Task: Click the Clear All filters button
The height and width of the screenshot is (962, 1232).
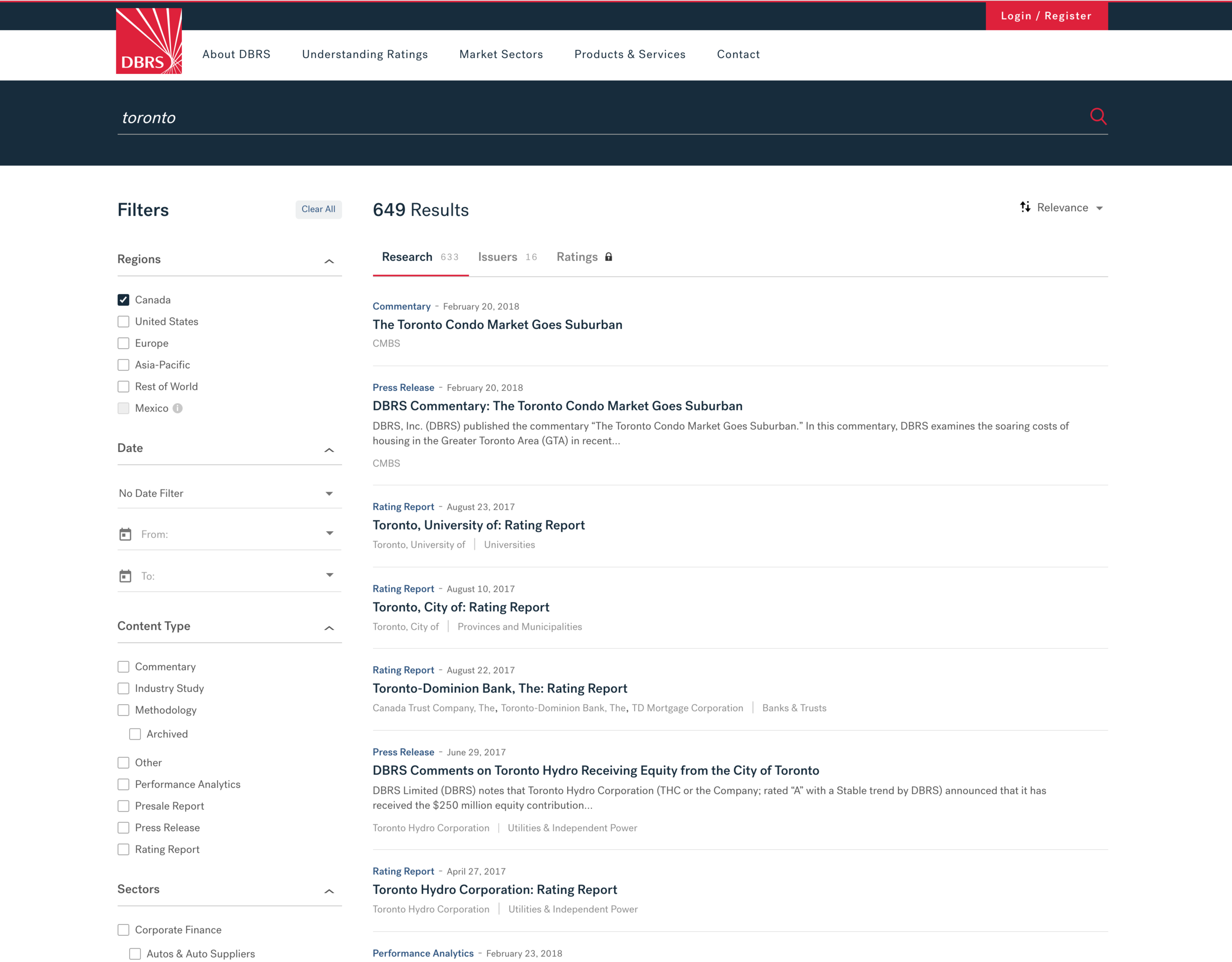Action: tap(318, 209)
